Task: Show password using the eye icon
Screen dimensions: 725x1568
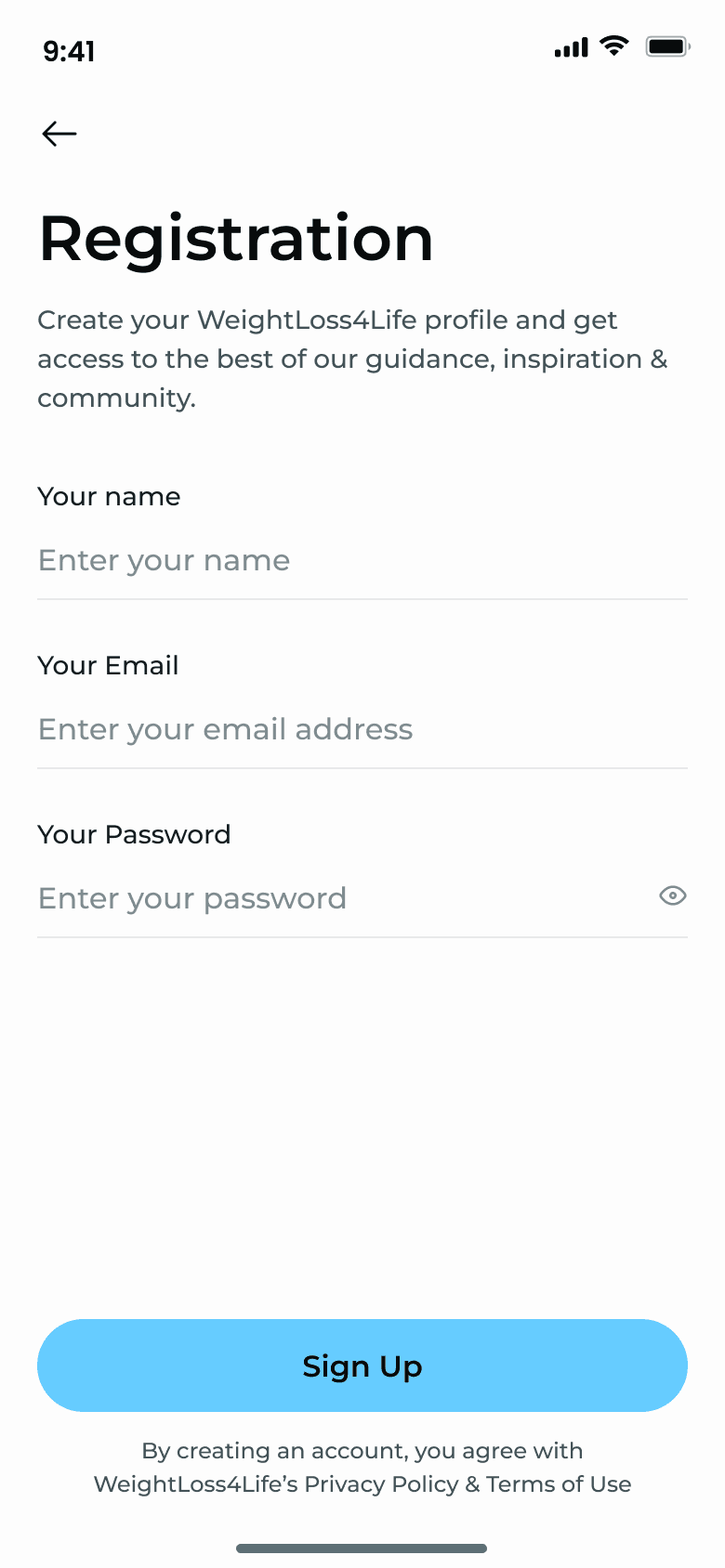Action: tap(672, 895)
